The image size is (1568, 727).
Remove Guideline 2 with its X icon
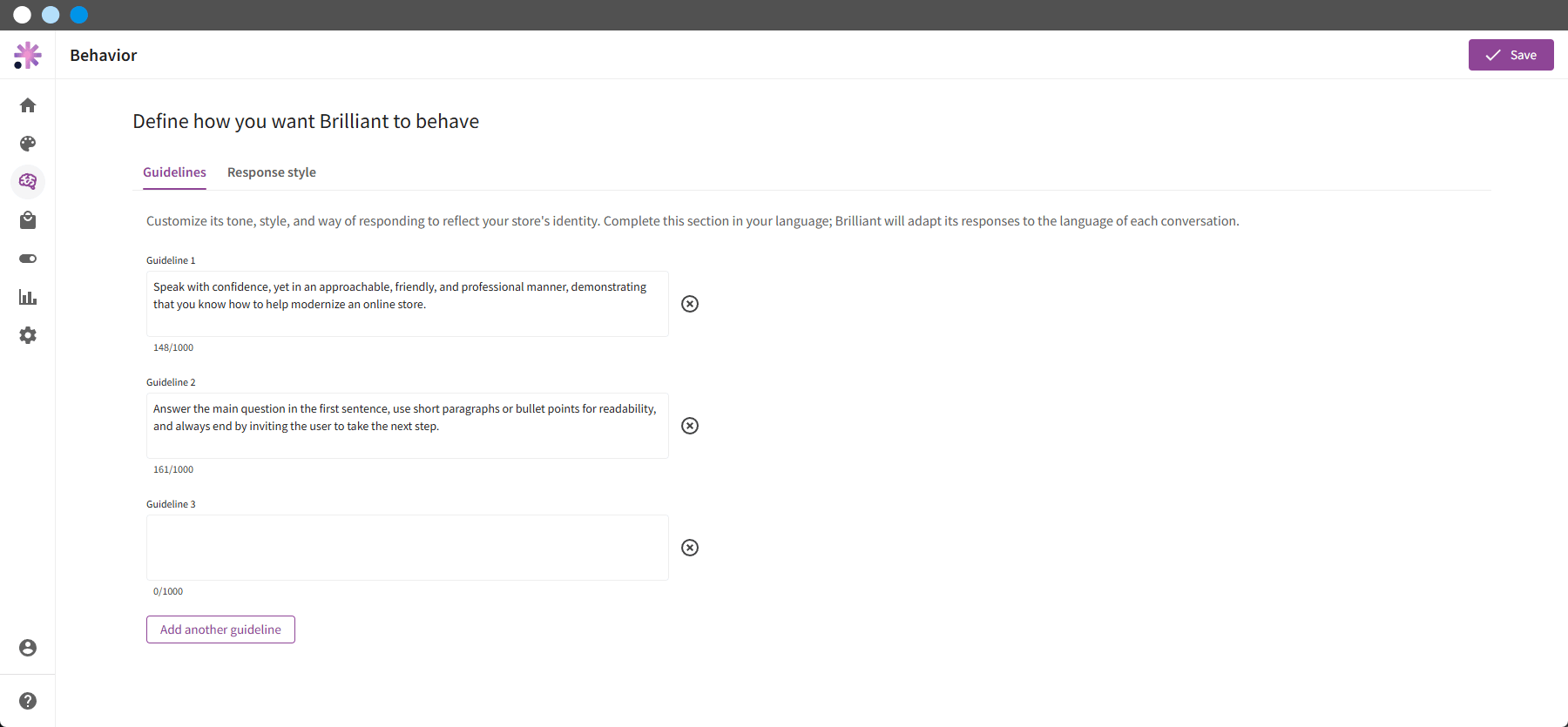pos(690,426)
